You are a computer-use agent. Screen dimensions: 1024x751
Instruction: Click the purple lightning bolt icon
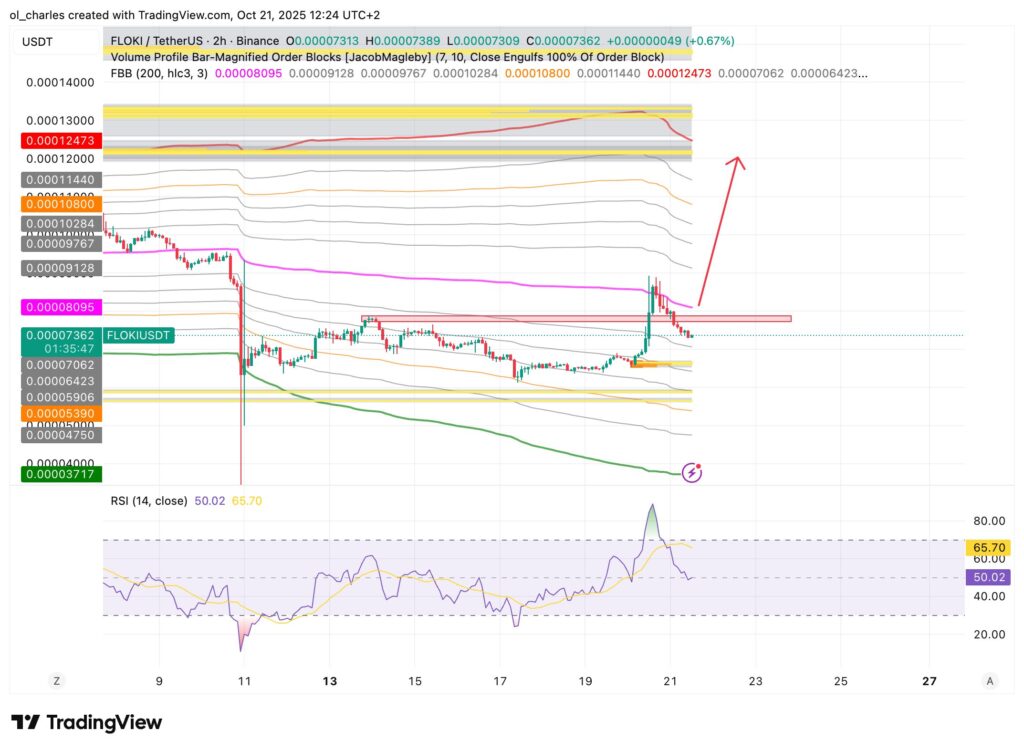[691, 472]
